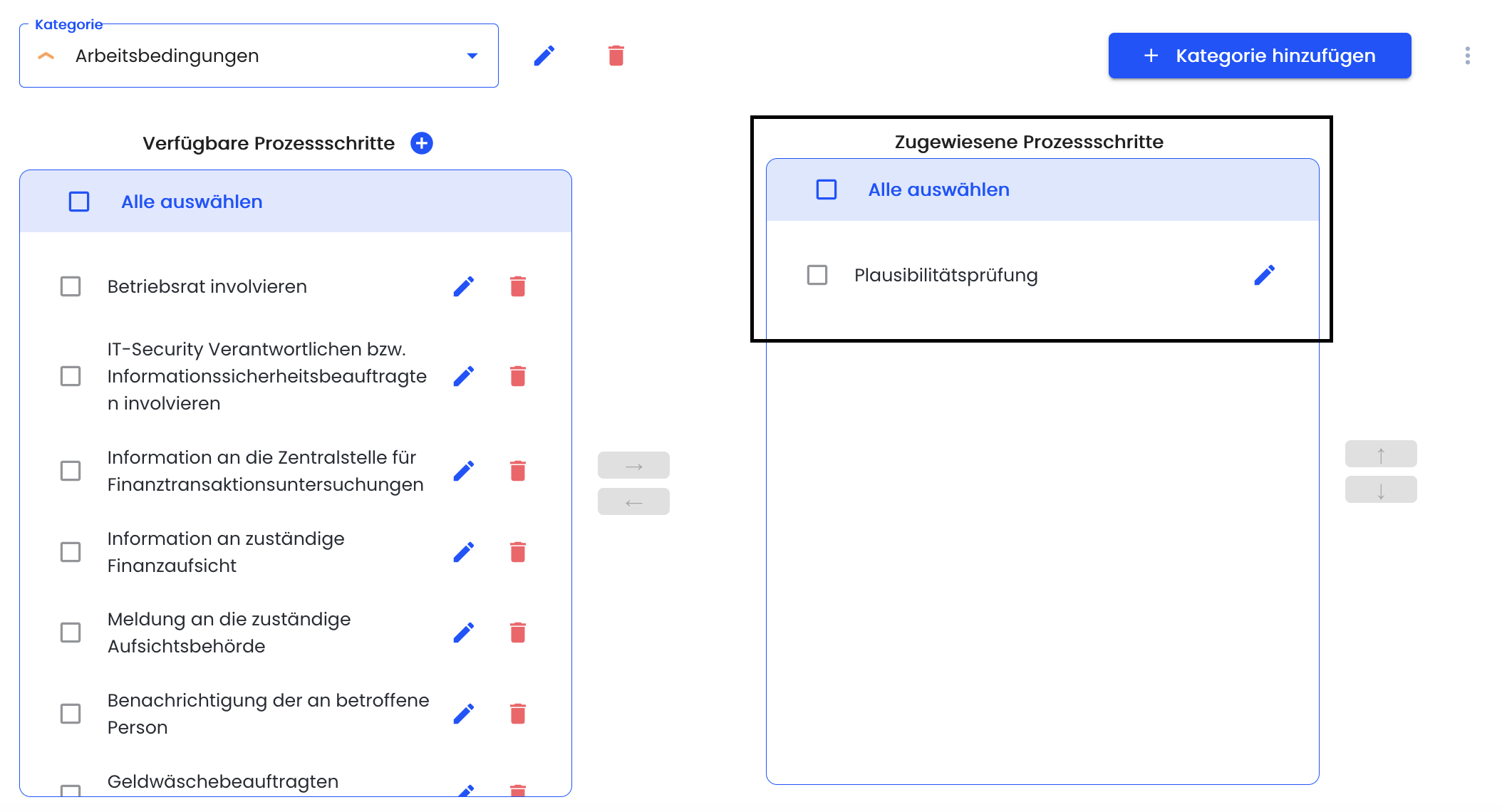Image resolution: width=1502 pixels, height=812 pixels.
Task: Move selected assigned step down
Action: tap(1381, 489)
